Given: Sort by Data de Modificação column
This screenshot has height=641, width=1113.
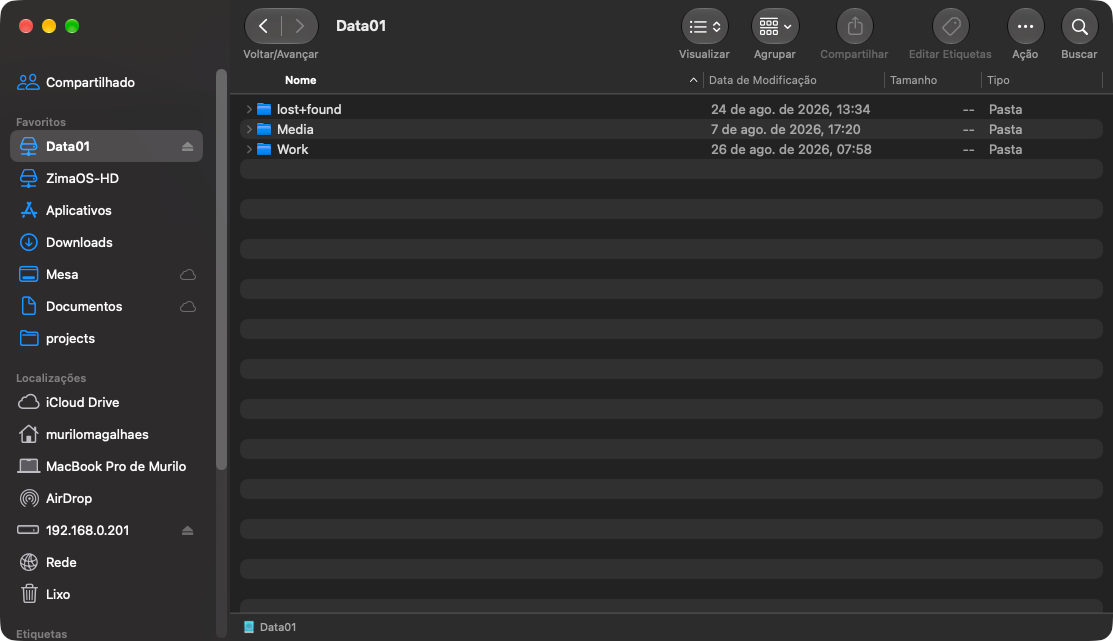Looking at the screenshot, I should 762,80.
